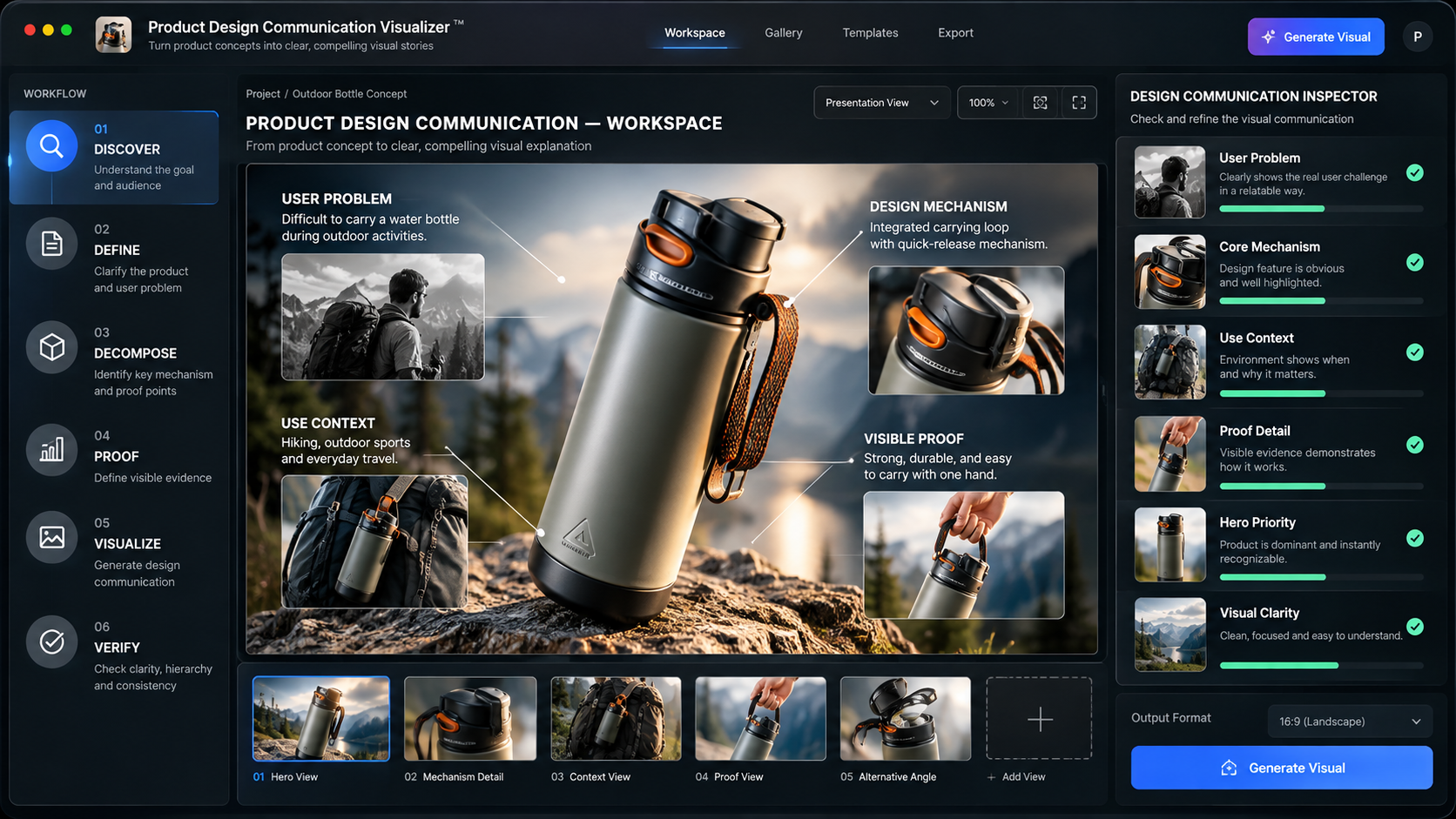Click the Verify step checkmark icon
1456x819 pixels.
[51, 641]
